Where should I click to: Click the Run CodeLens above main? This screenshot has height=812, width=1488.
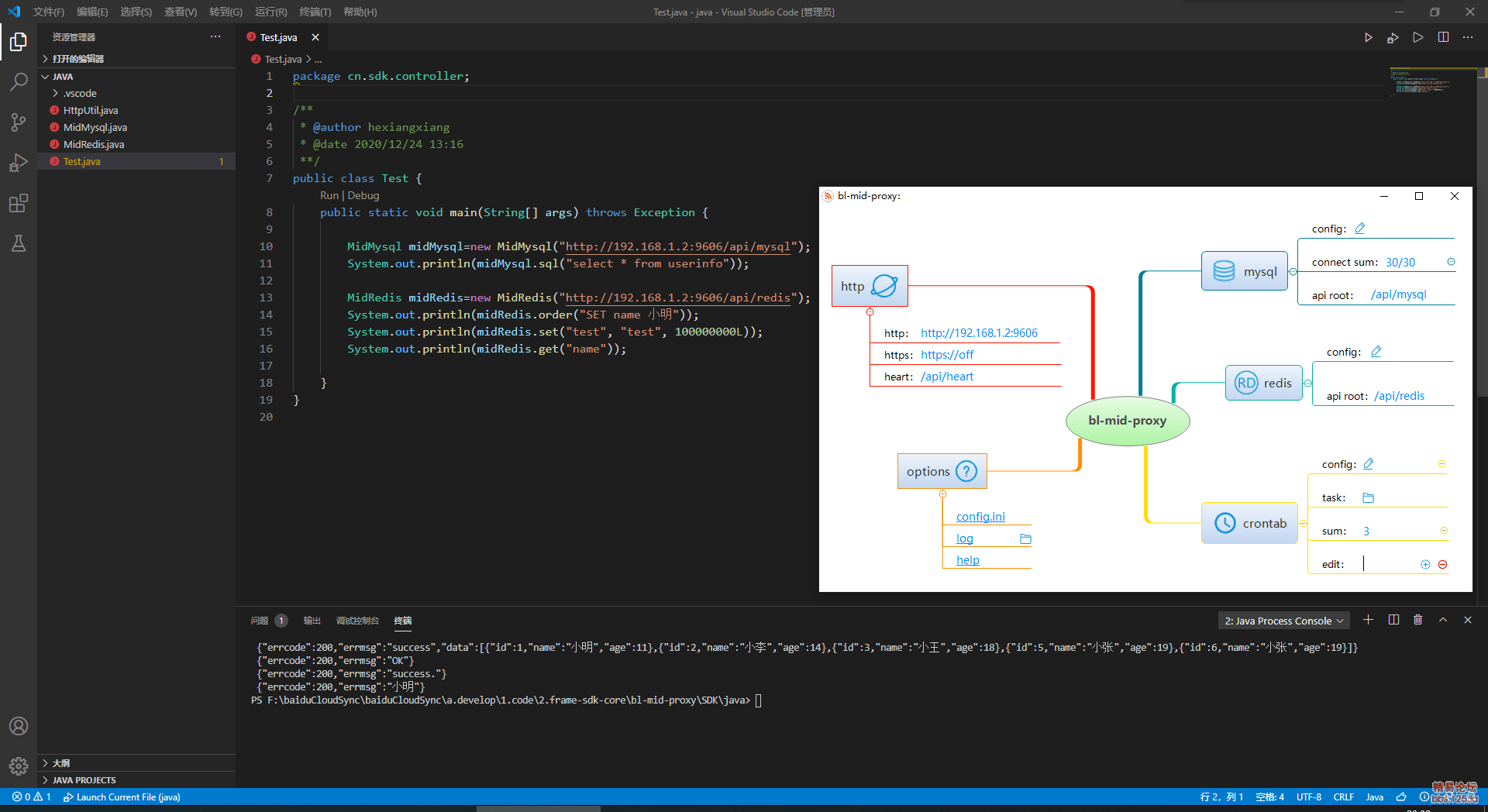[x=329, y=196]
